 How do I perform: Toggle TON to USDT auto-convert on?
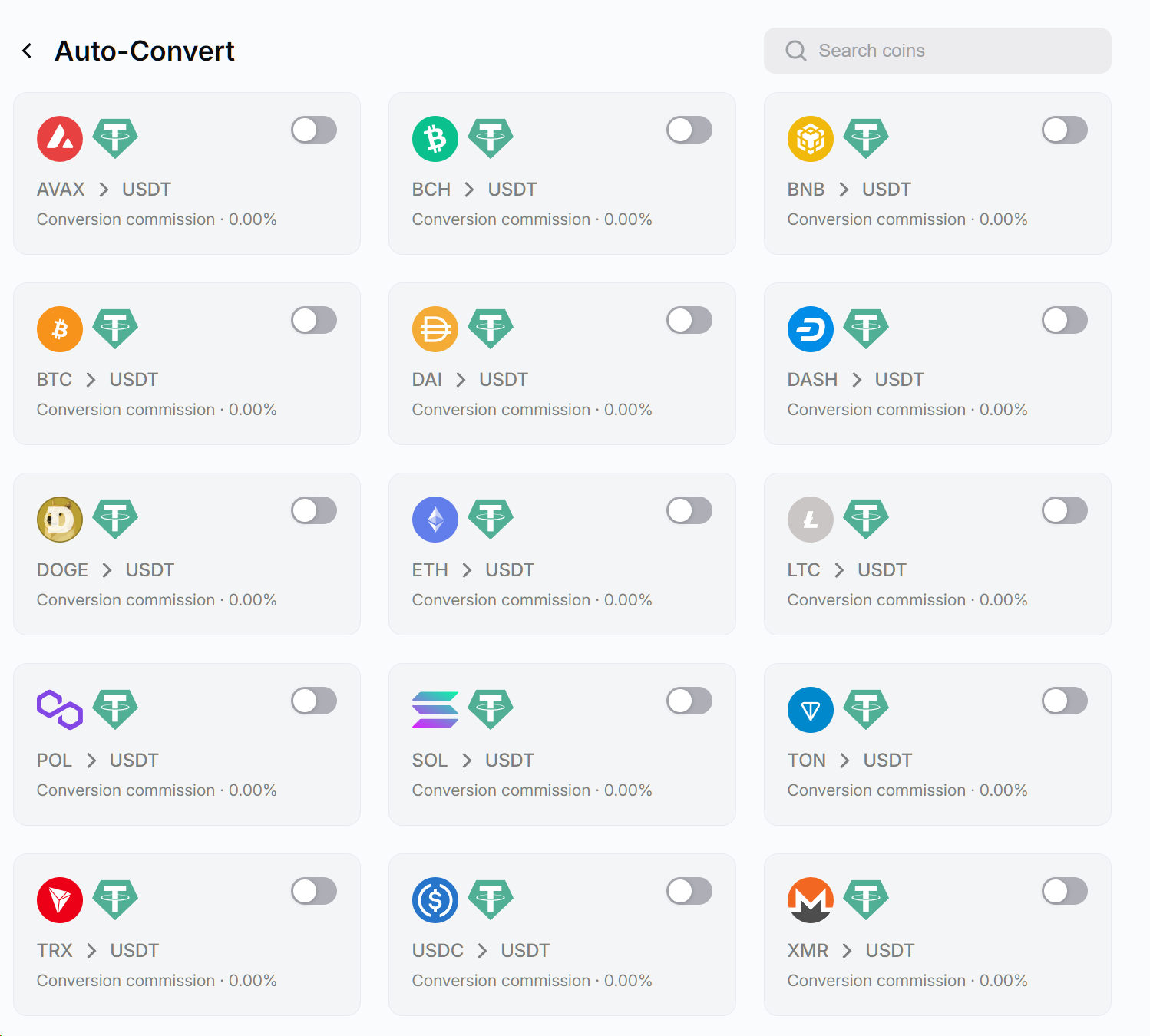point(1065,701)
